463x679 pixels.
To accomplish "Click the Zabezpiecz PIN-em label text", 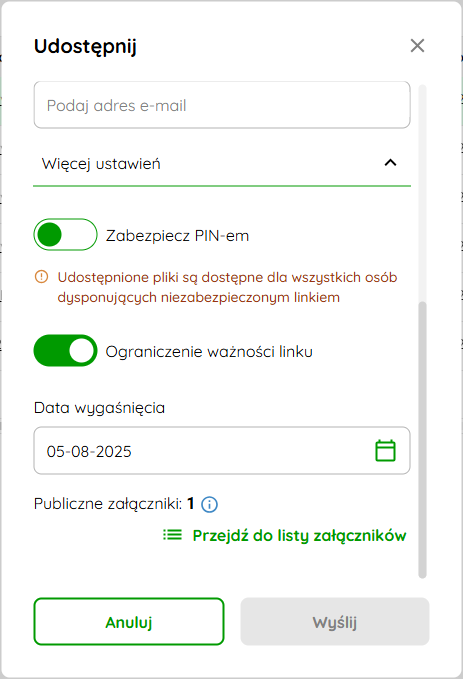I will pyautogui.click(x=178, y=236).
